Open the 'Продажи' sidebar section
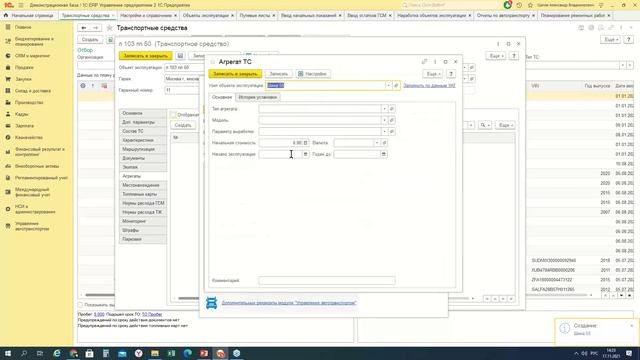The width and height of the screenshot is (640, 360). pyautogui.click(x=24, y=67)
